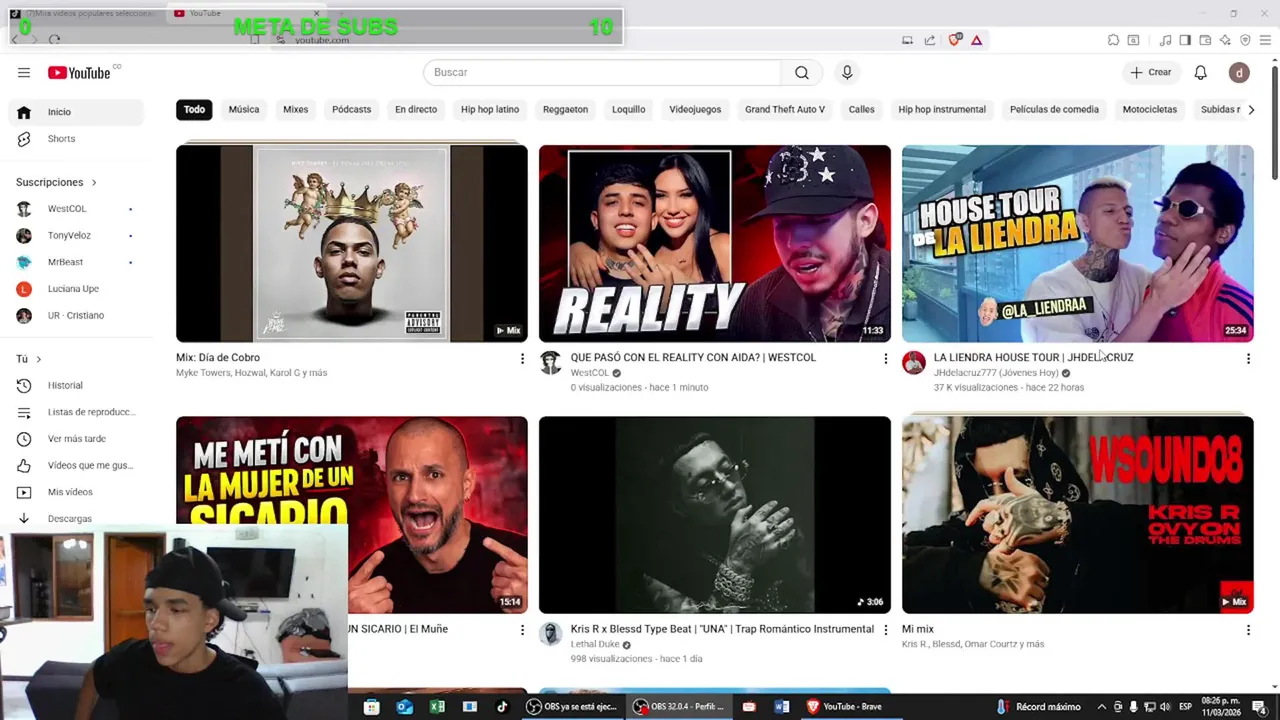Open Mis videos in the sidebar
1280x720 pixels.
pyautogui.click(x=76, y=492)
